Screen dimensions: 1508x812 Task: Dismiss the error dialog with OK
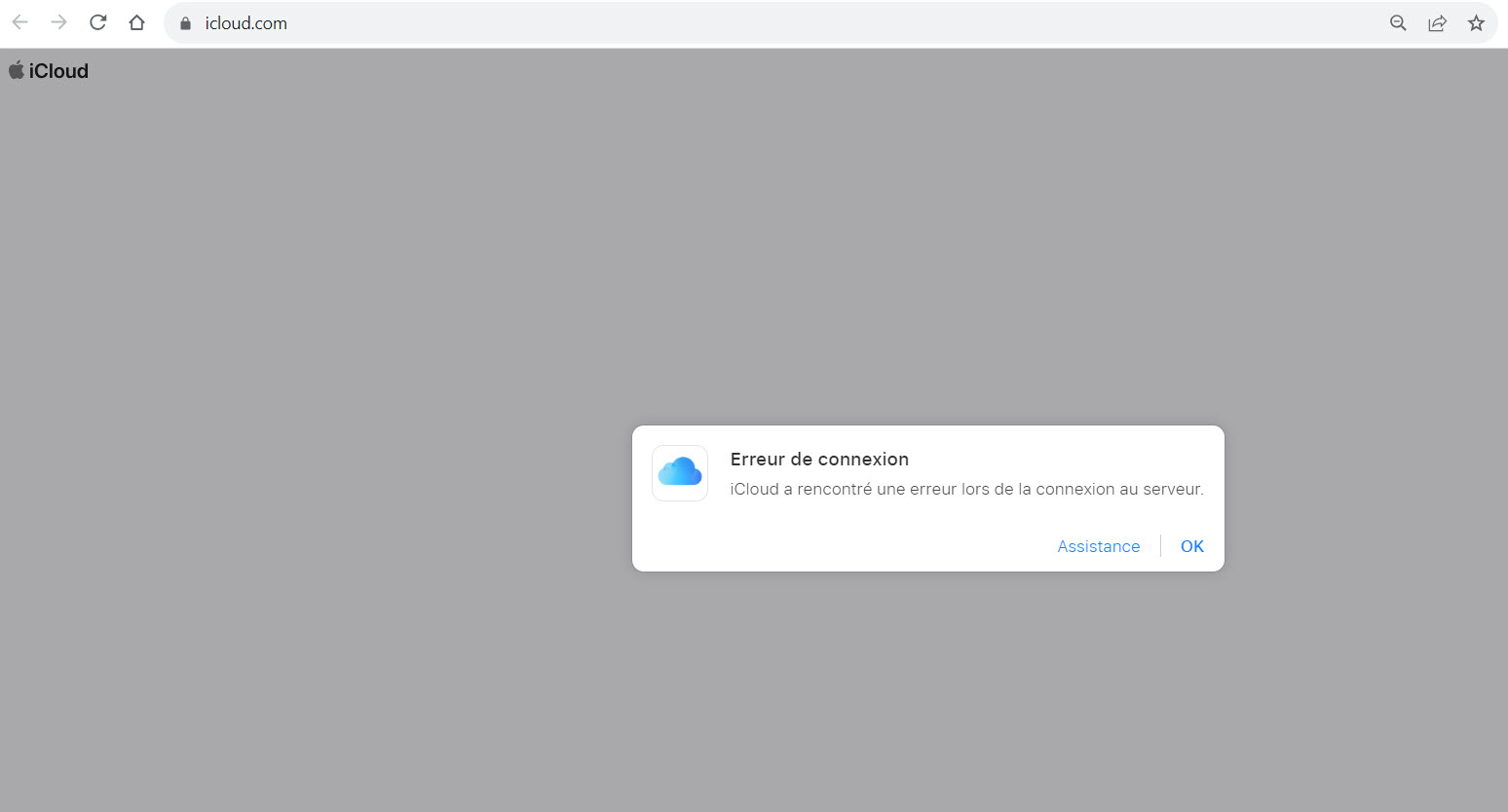point(1192,546)
